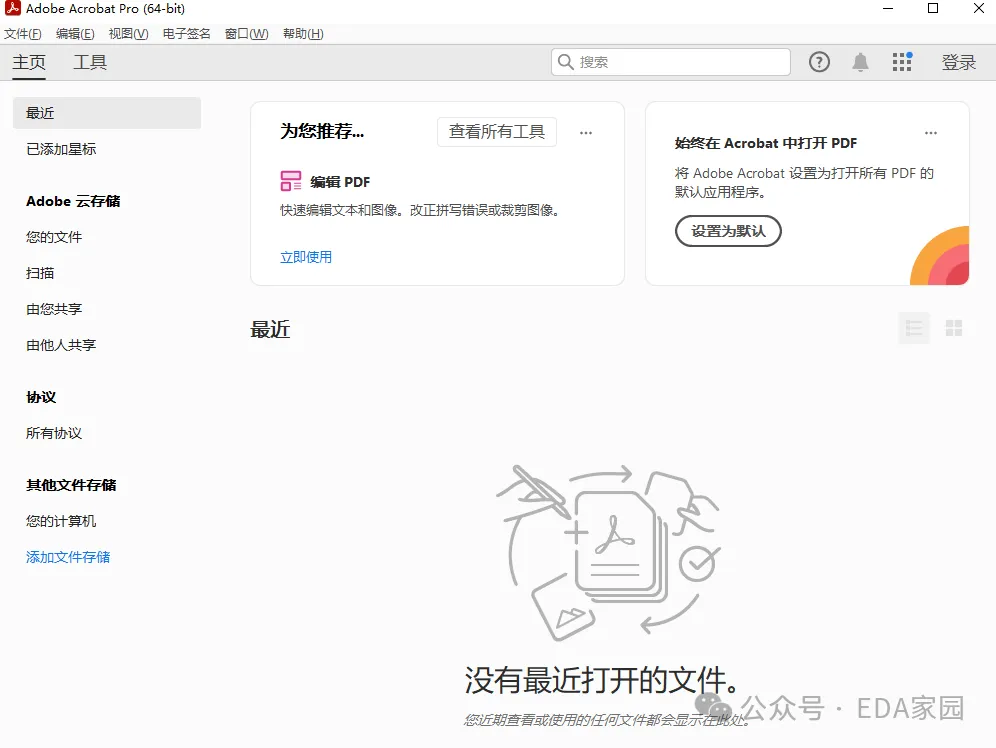Open 您的文件 in the sidebar
Image resolution: width=996 pixels, height=748 pixels.
click(54, 237)
